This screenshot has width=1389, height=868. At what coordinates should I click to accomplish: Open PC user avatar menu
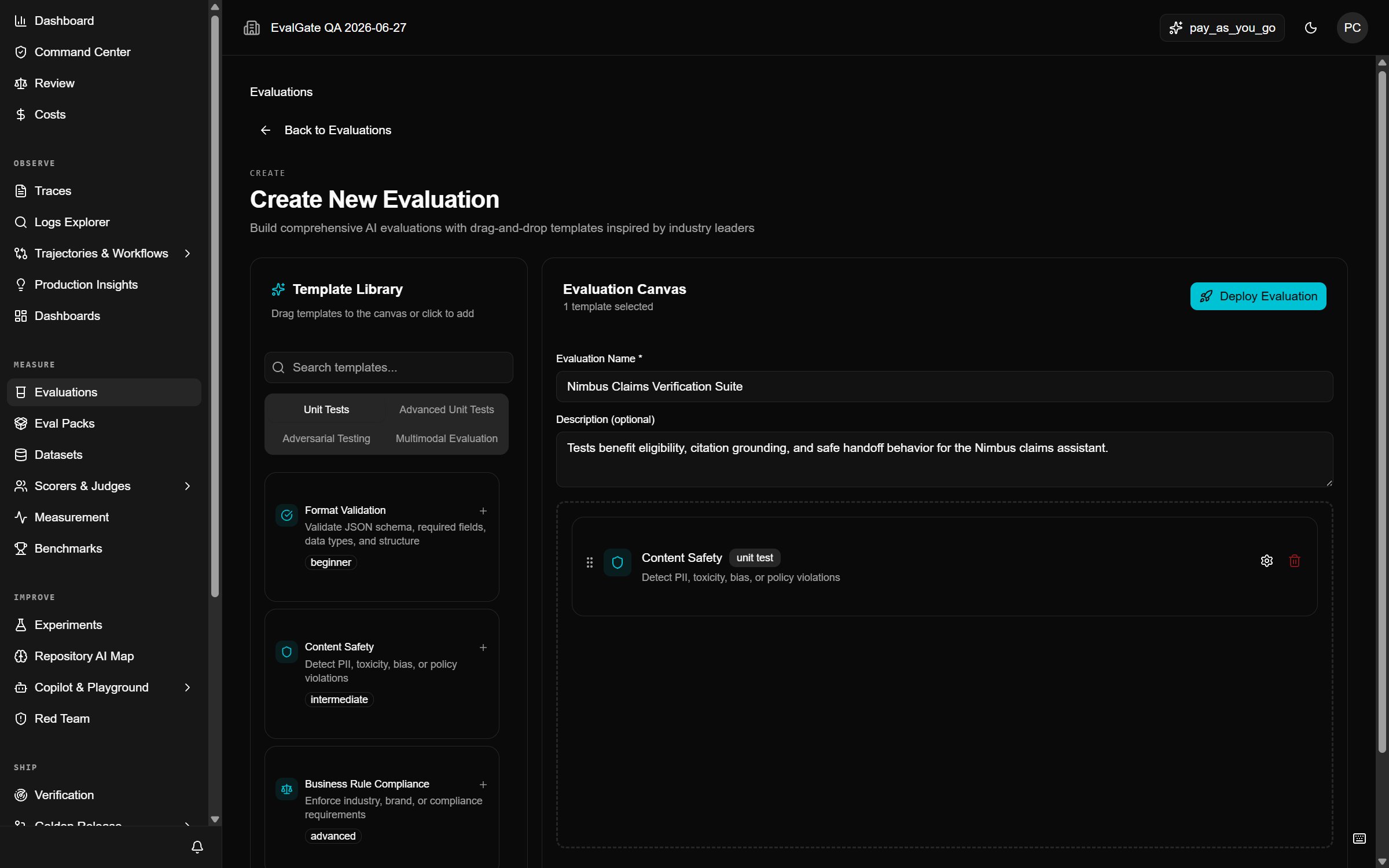coord(1353,28)
